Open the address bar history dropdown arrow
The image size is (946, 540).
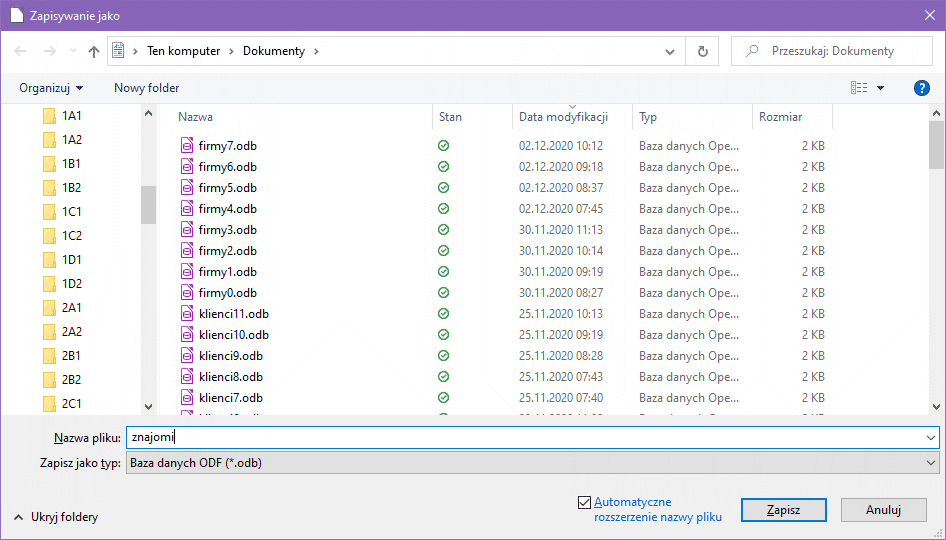(x=670, y=51)
